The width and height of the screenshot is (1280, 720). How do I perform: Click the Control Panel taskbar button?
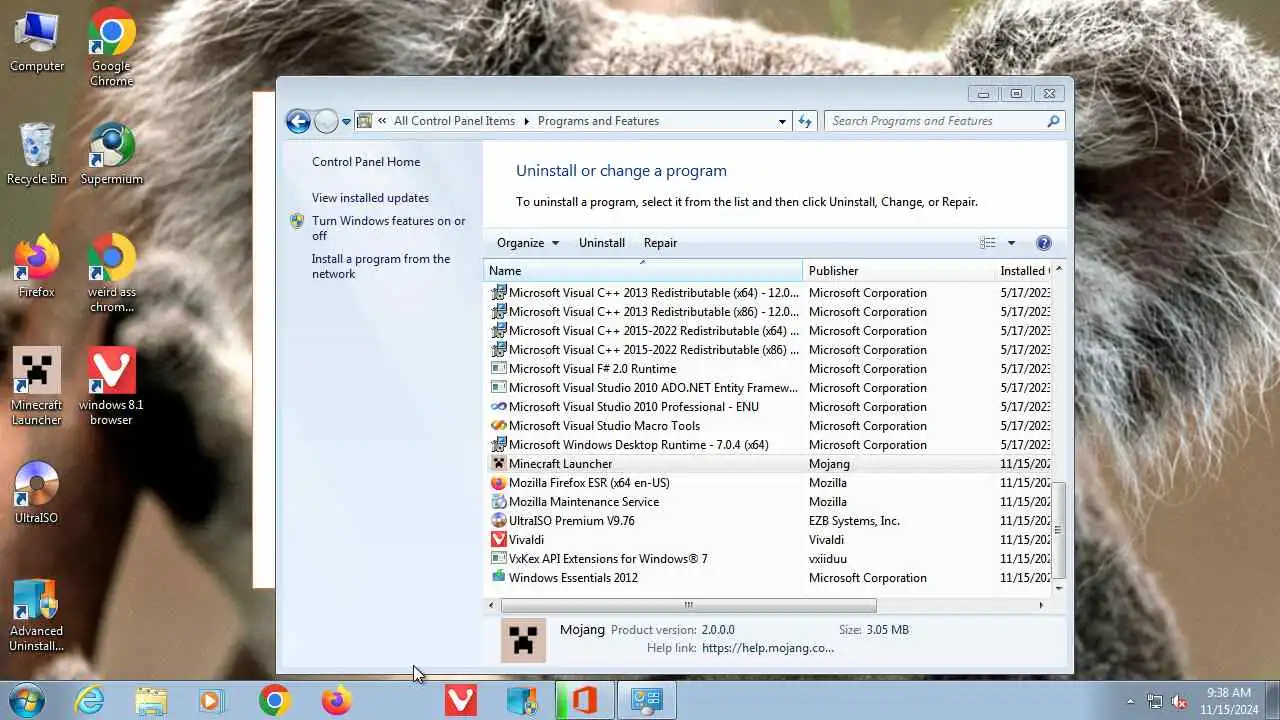pyautogui.click(x=646, y=701)
